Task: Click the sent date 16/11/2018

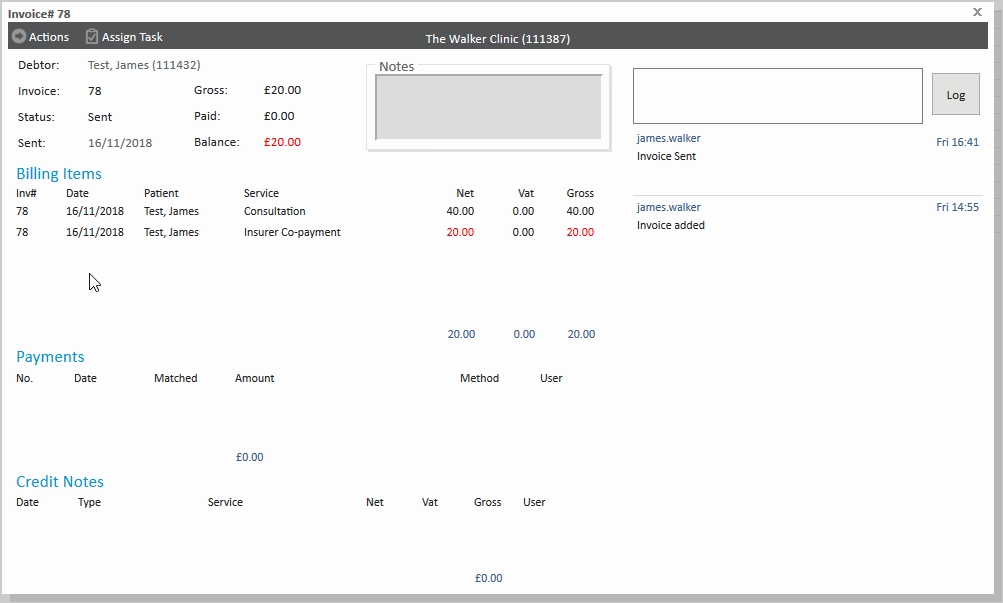Action: [x=120, y=143]
